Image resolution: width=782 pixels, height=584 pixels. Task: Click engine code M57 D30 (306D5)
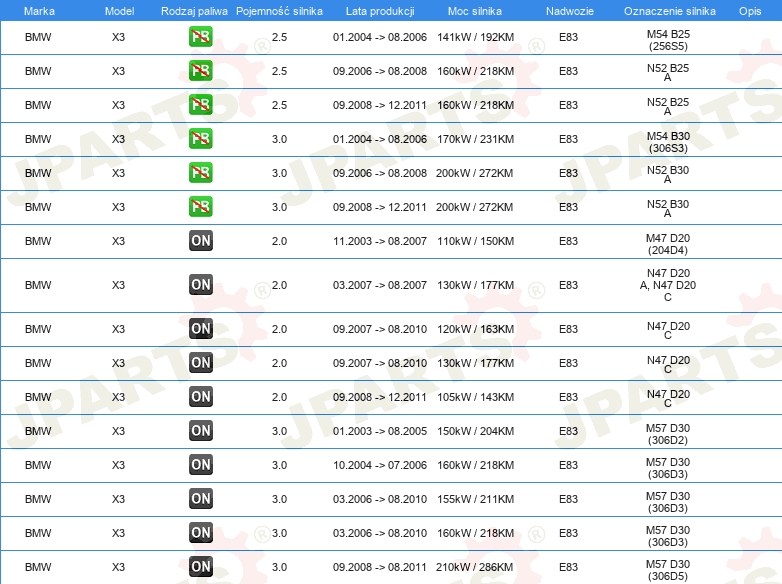pyautogui.click(x=668, y=570)
